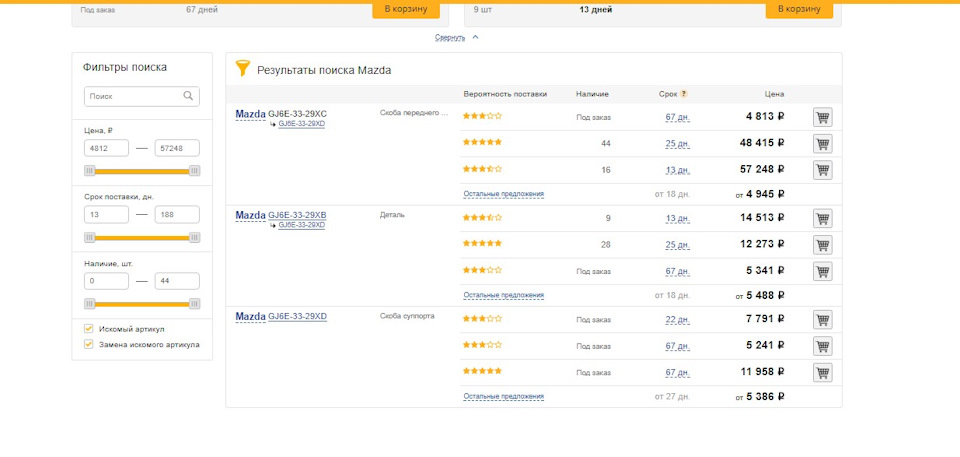This screenshot has height=457, width=960.
Task: Open the 13 дн. delivery term for 14 513 ₽
Action: point(678,219)
